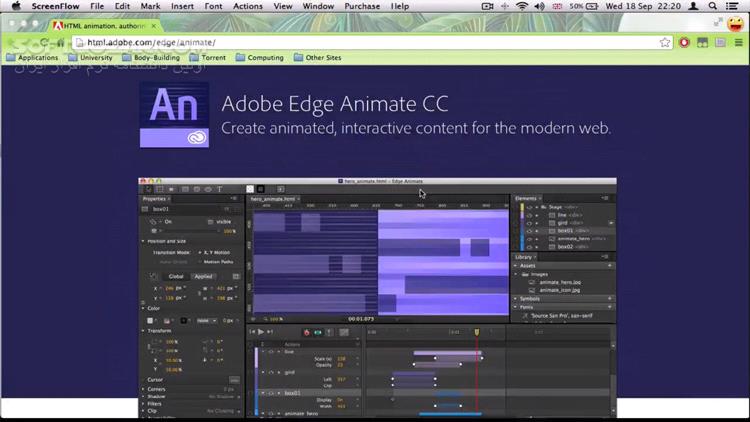Screen dimensions: 750x422
Task: Click the Adobe Edge Animate An logo
Action: [174, 115]
